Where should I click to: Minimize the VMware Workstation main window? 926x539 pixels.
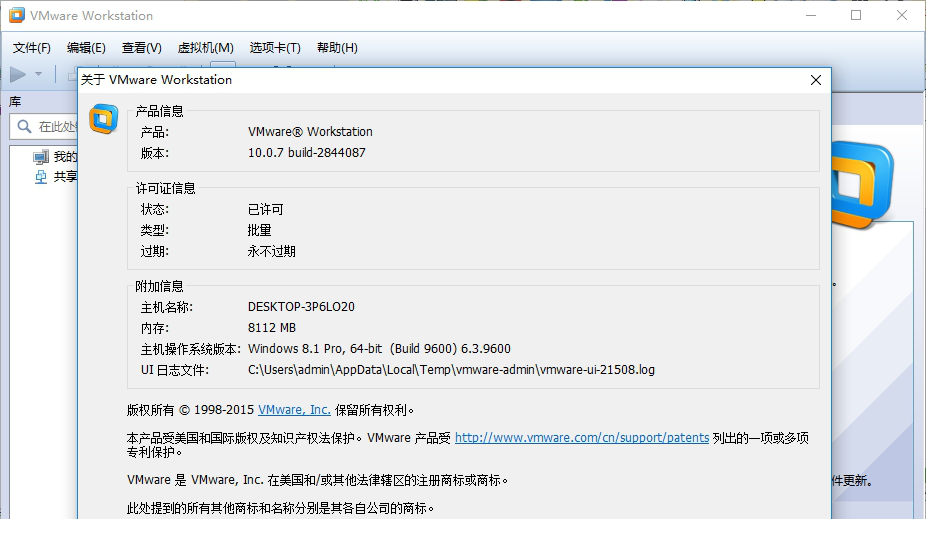[x=811, y=15]
